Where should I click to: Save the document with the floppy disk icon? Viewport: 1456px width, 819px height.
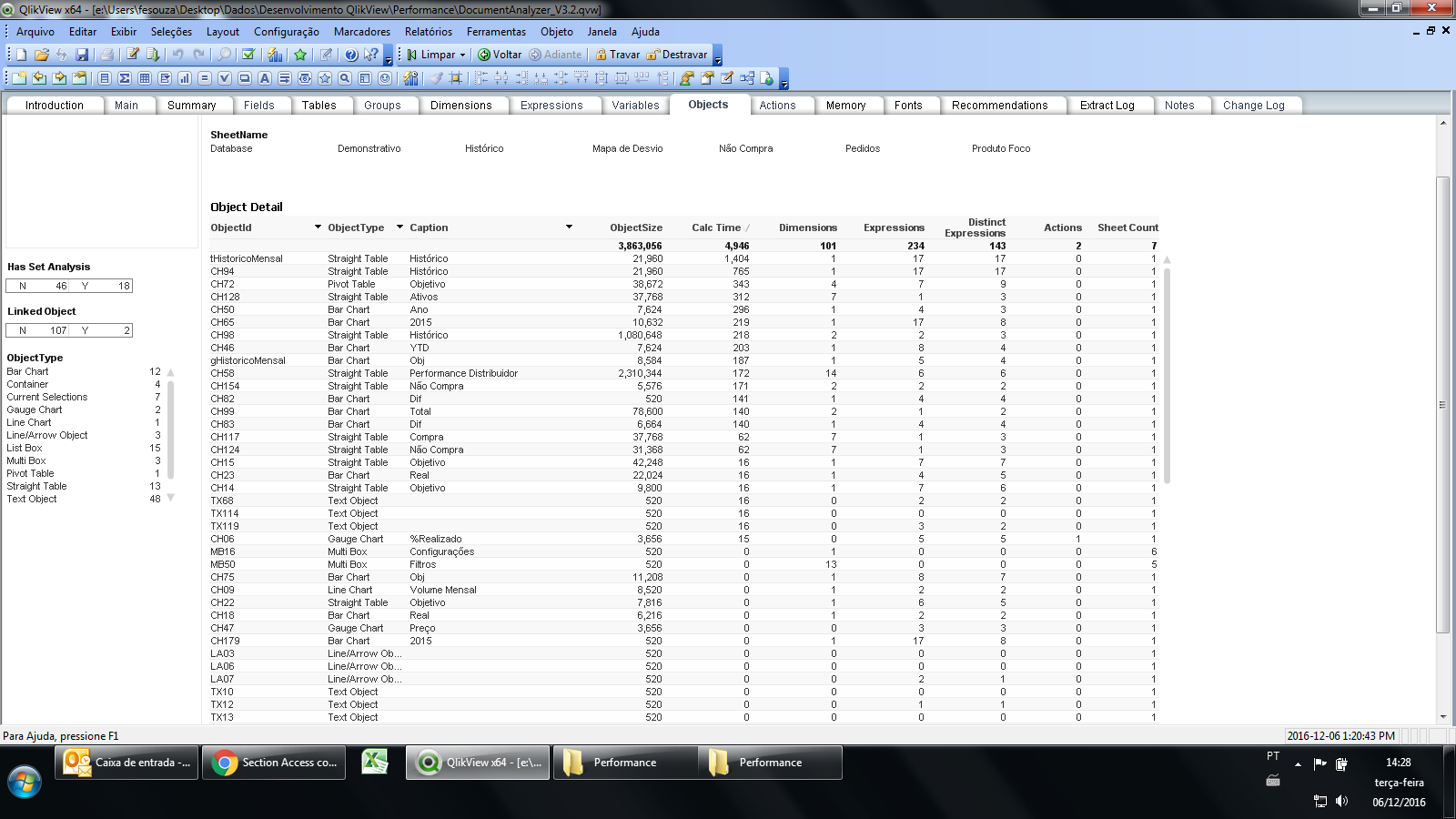coord(82,55)
